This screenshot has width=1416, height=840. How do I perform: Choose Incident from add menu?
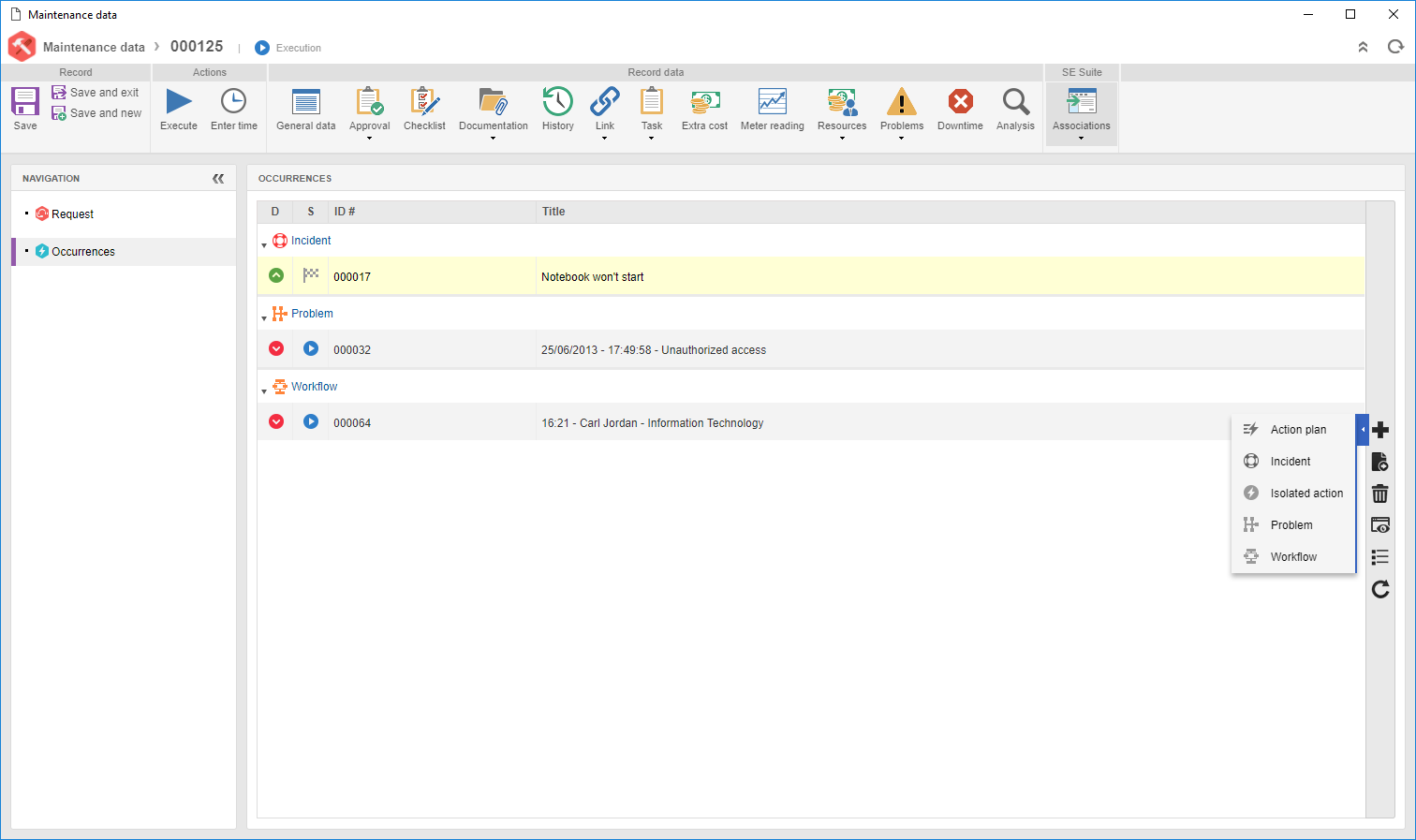click(1293, 462)
